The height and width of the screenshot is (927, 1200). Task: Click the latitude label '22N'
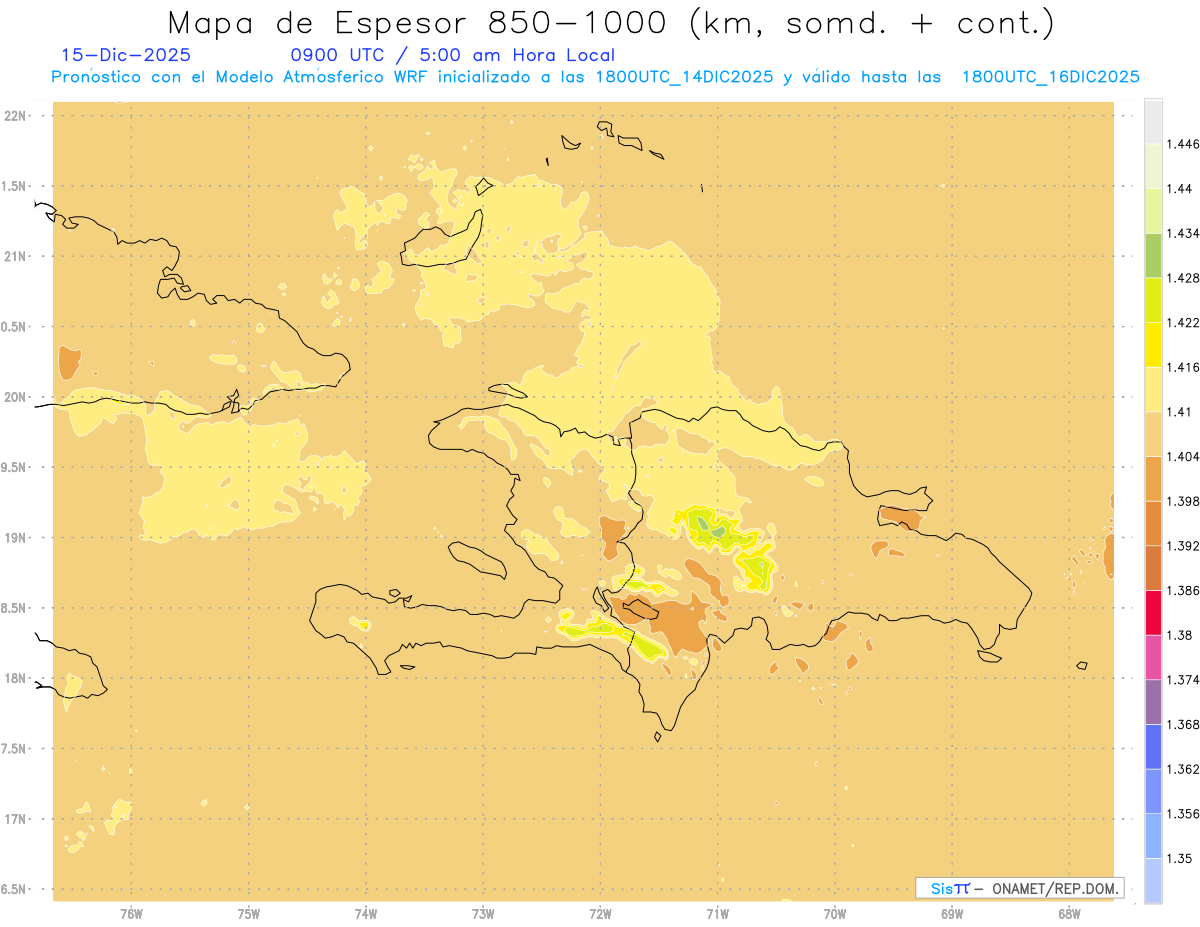tap(15, 116)
